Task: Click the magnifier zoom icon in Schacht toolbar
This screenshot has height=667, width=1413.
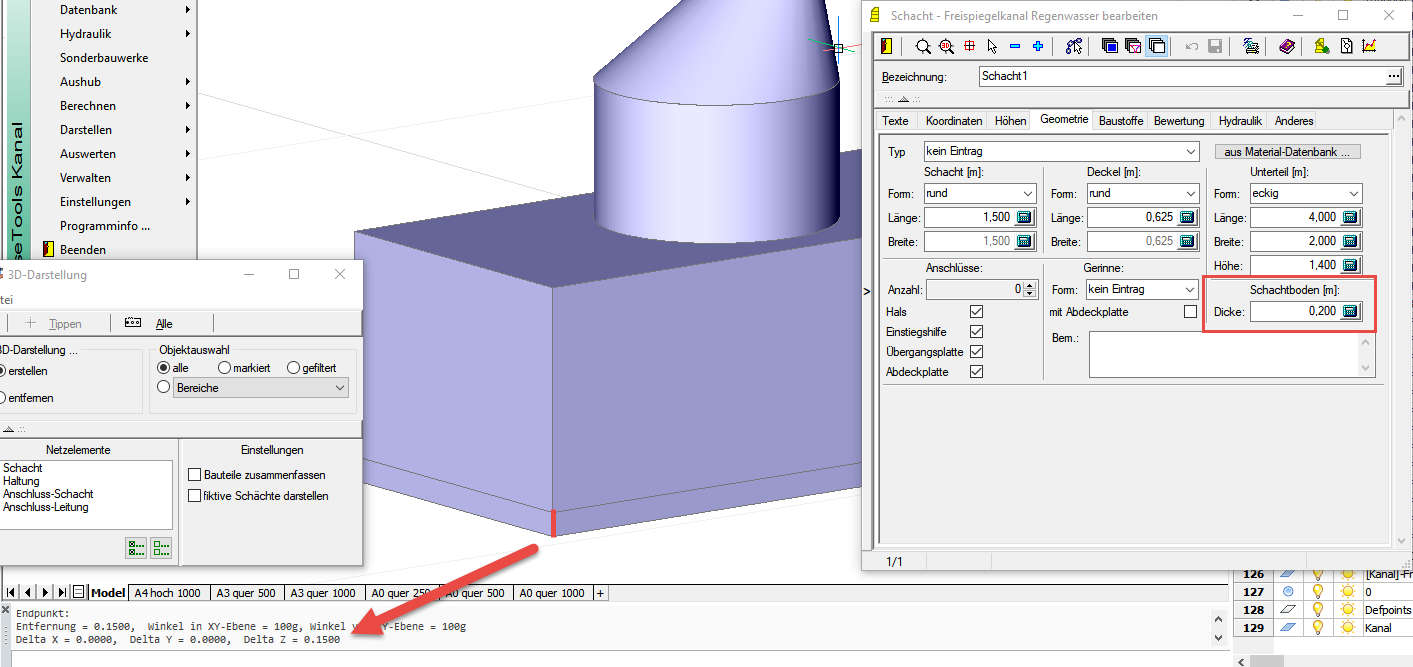Action: click(923, 46)
